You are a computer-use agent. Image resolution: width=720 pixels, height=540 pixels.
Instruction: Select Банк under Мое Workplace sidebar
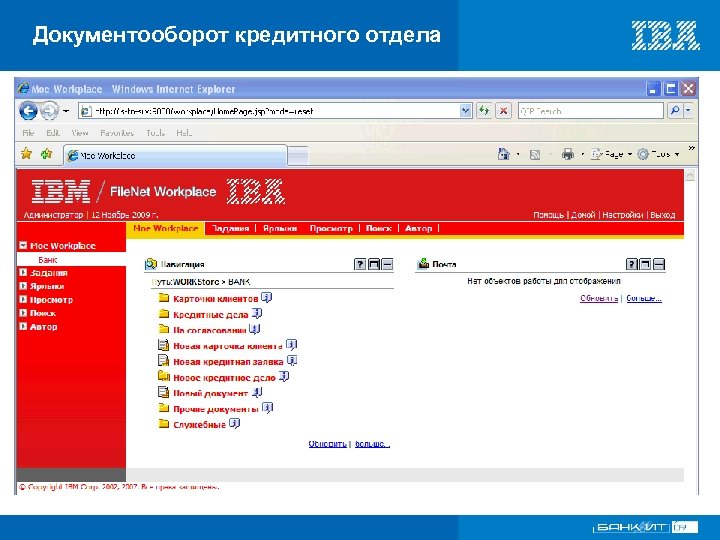coord(48,259)
